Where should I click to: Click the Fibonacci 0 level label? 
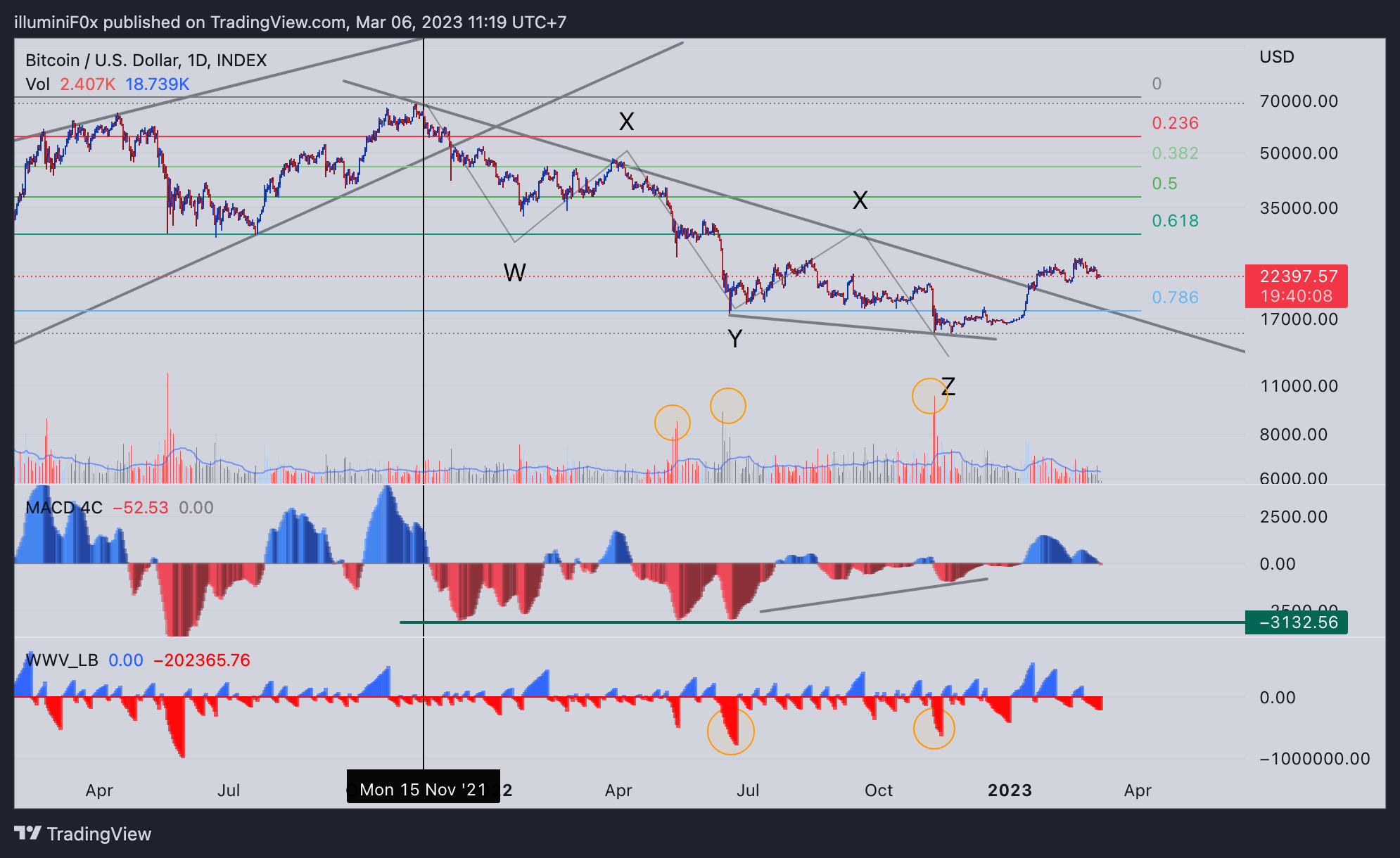[x=1157, y=84]
